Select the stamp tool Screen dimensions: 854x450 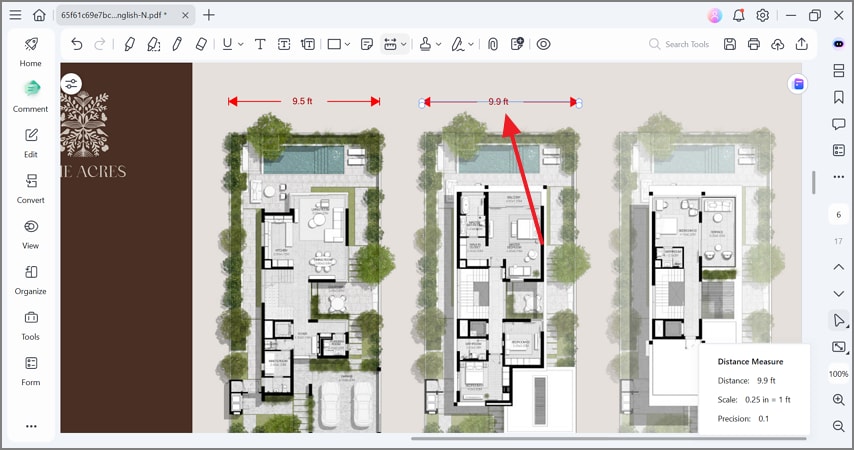[425, 44]
